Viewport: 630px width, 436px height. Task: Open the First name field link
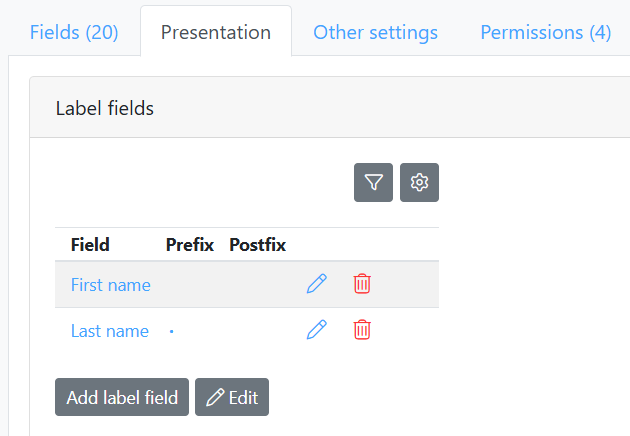[x=110, y=285]
